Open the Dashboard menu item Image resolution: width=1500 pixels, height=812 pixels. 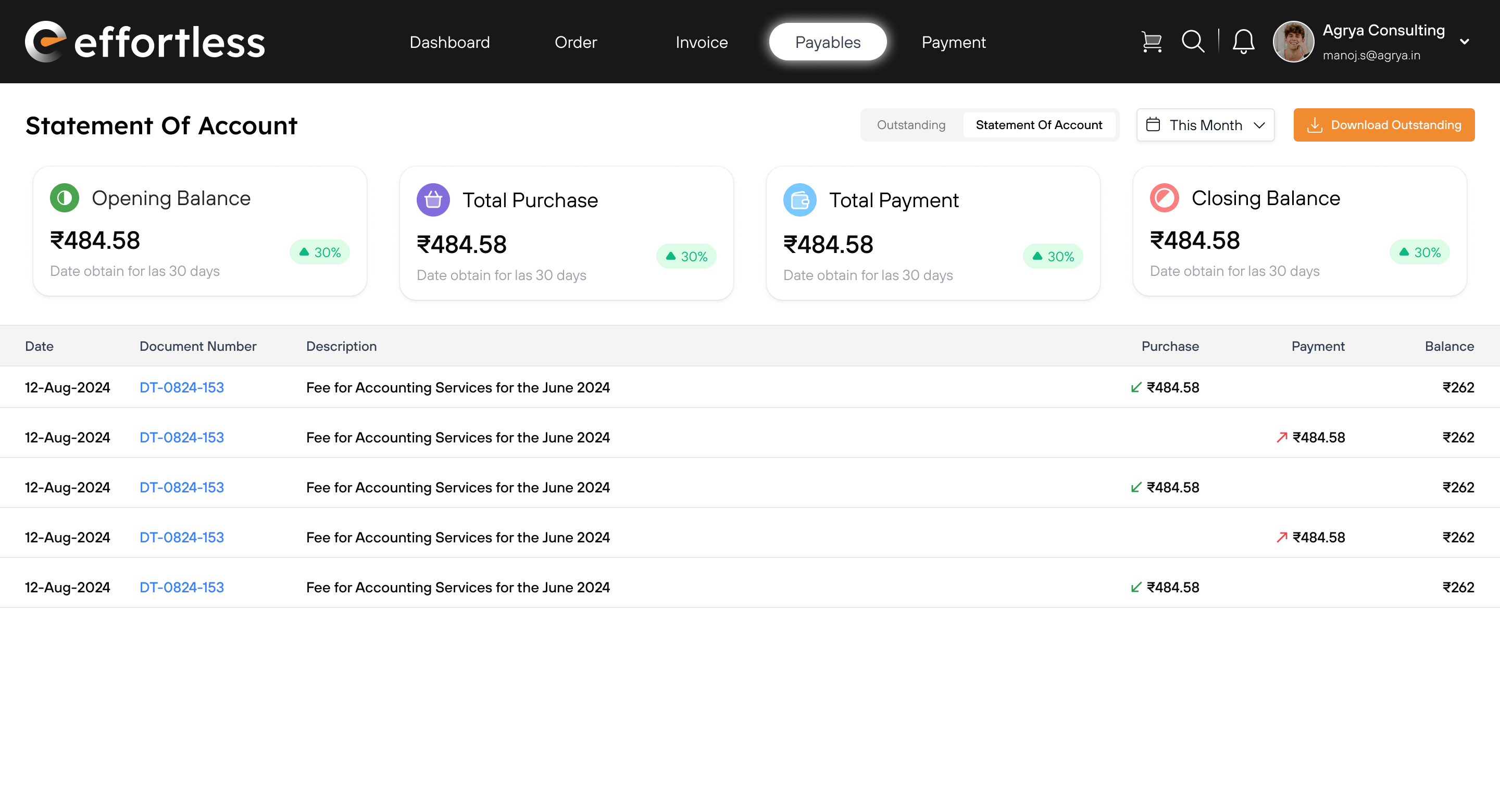(449, 42)
